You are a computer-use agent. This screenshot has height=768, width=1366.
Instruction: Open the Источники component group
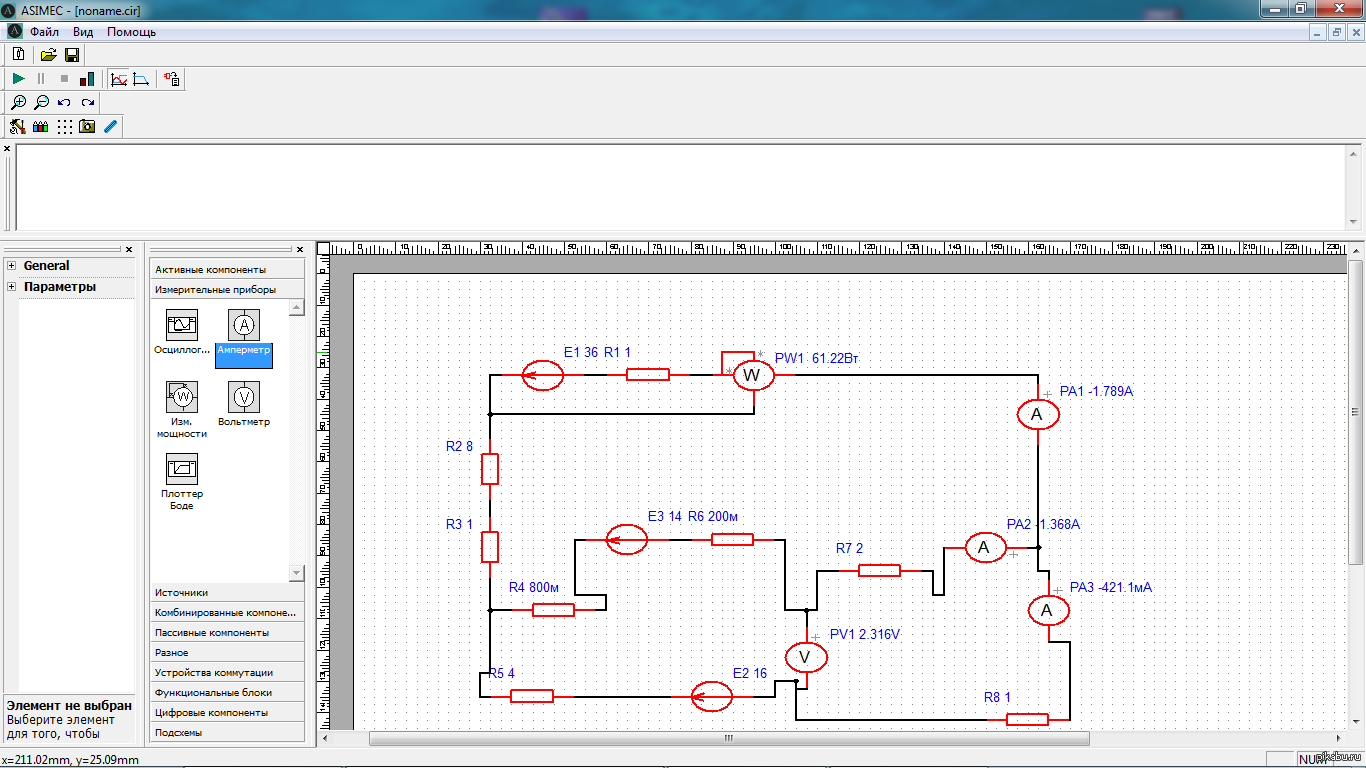point(227,593)
